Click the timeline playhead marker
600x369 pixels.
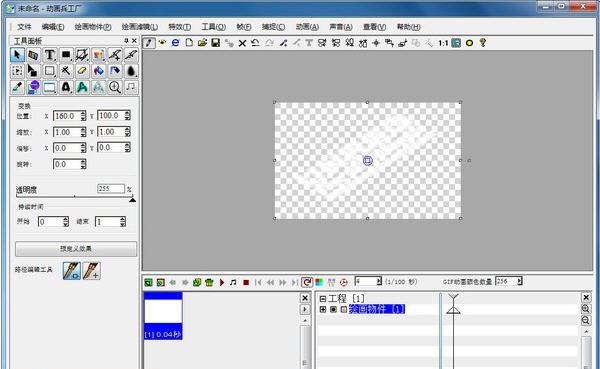453,304
